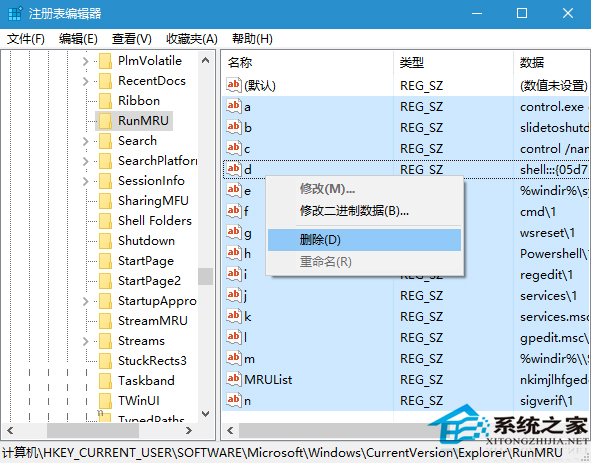Choose 重命名(R) in the context menu

point(364,261)
